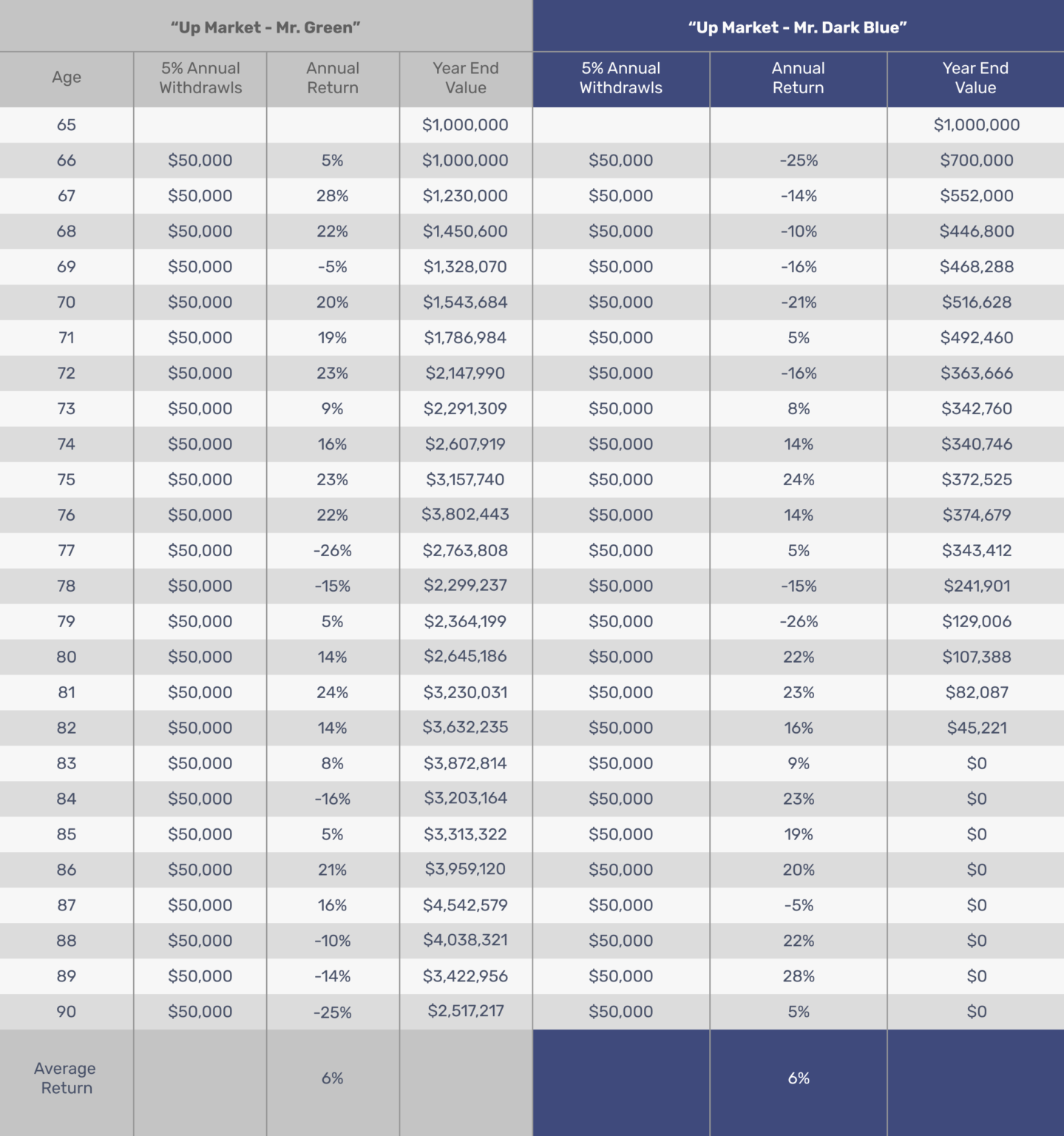The image size is (1064, 1136).
Task: Click the $374,679 year end value
Action: point(976,515)
